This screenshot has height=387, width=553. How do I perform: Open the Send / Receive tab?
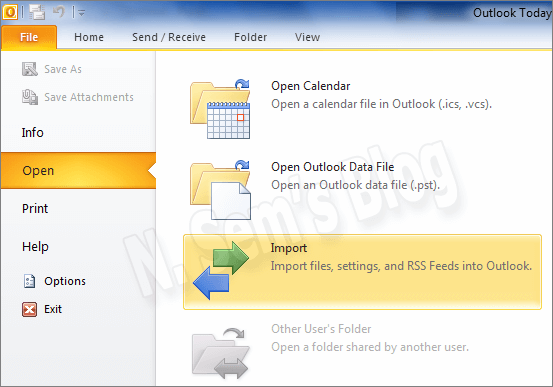[x=169, y=37]
